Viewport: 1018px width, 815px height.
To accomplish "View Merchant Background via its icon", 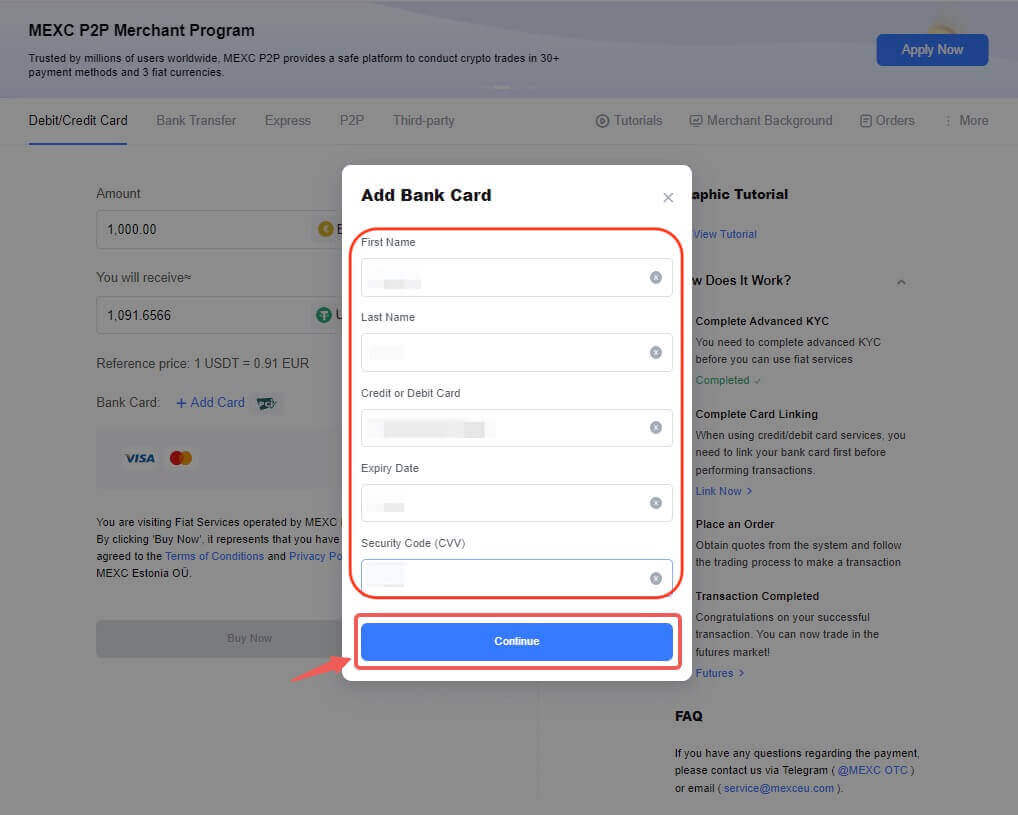I will pyautogui.click(x=695, y=120).
